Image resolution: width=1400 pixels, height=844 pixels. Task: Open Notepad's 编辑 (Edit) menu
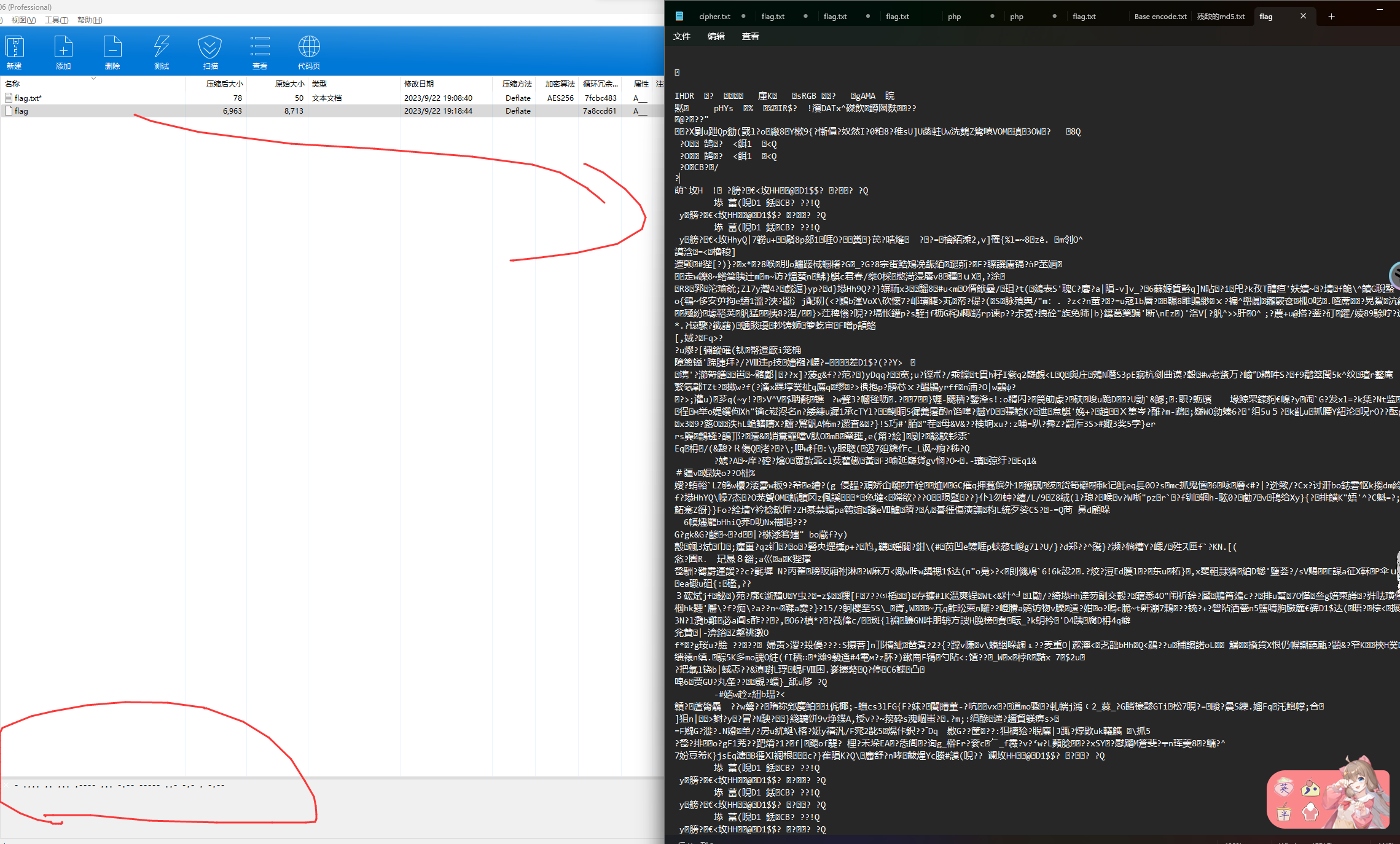tap(716, 36)
